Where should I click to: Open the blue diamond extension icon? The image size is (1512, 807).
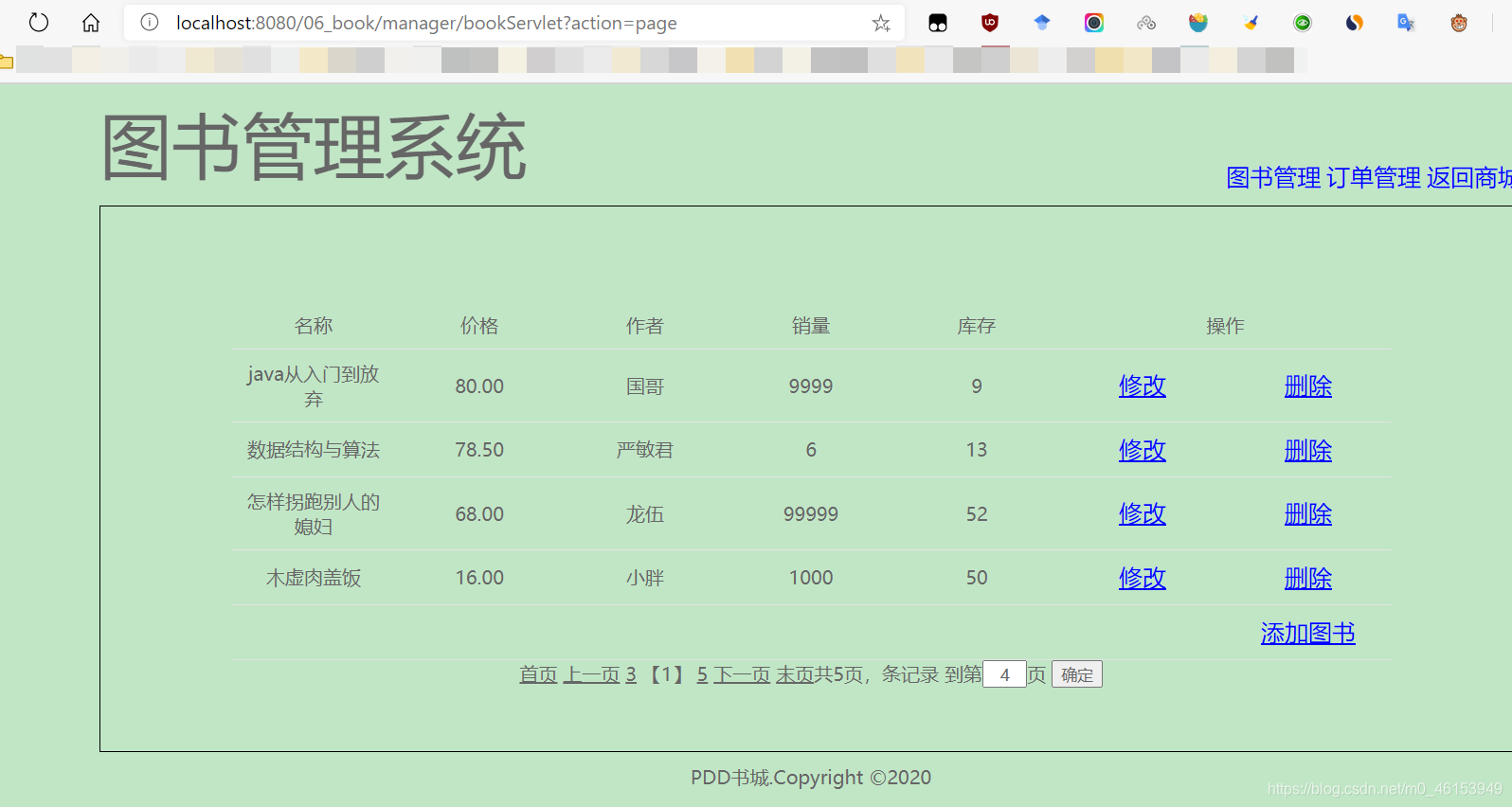[1042, 23]
